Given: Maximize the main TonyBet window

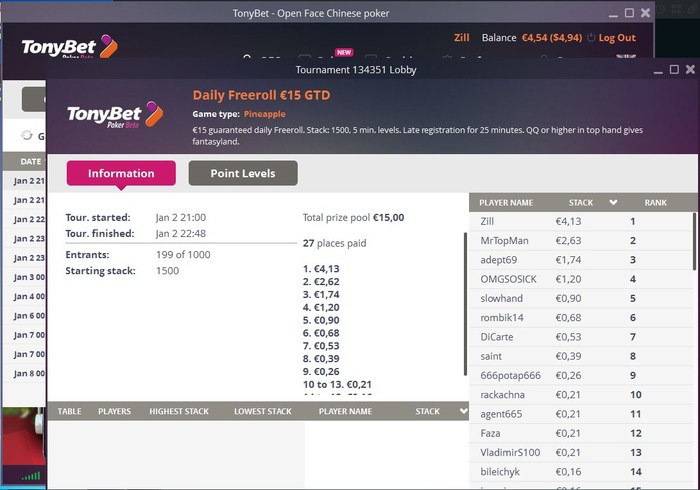Looking at the screenshot, I should pyautogui.click(x=628, y=13).
